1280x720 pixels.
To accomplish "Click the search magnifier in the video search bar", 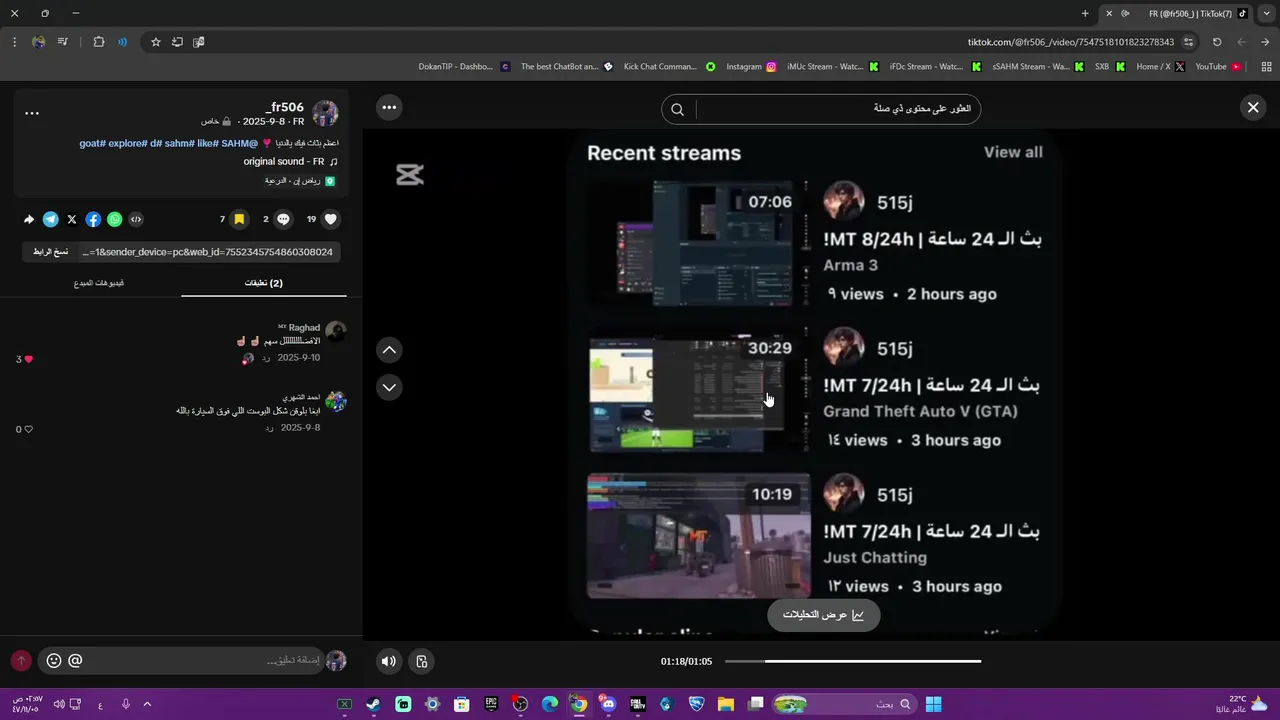I will [677, 109].
